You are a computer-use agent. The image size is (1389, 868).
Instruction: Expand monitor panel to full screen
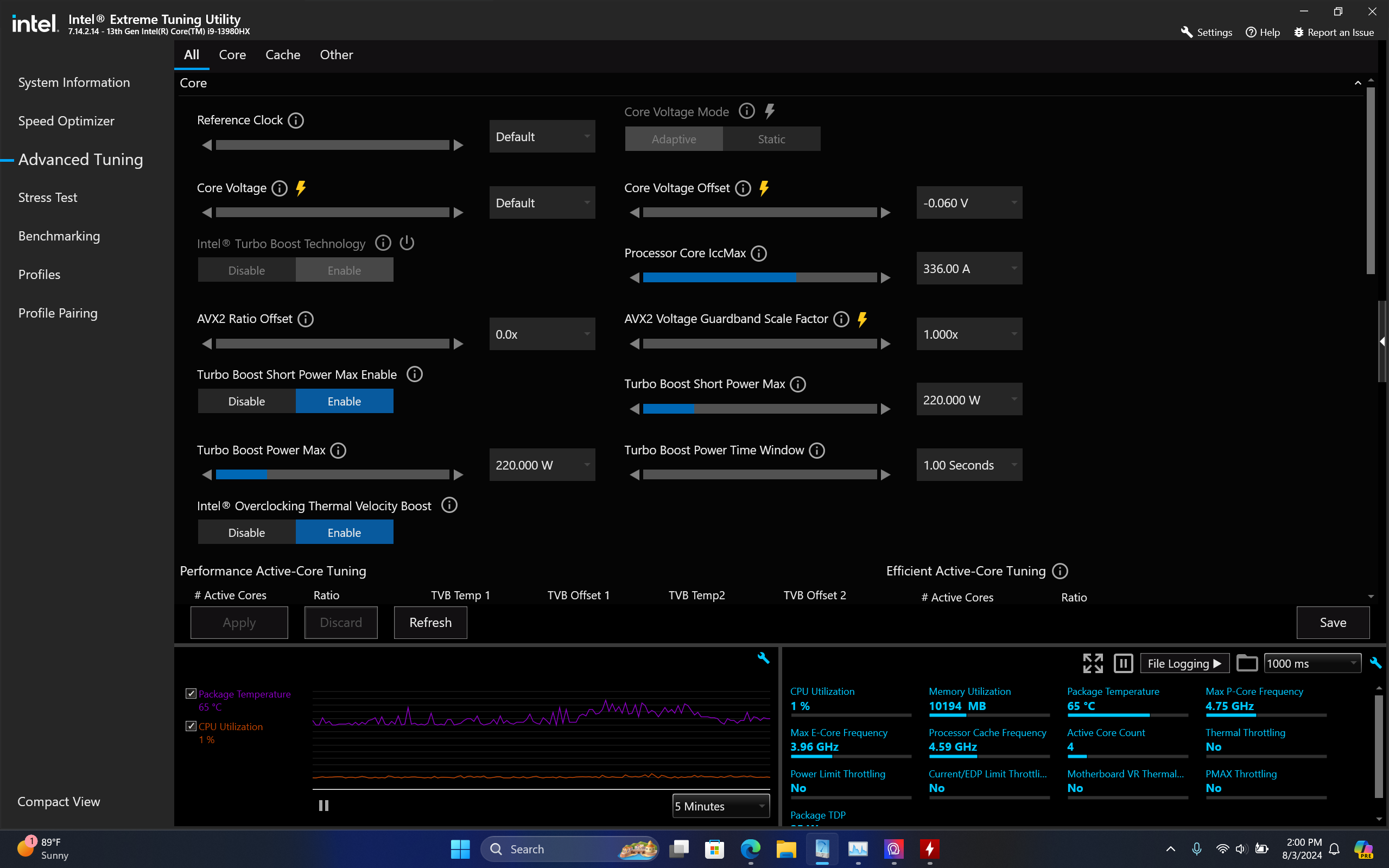(x=1092, y=664)
